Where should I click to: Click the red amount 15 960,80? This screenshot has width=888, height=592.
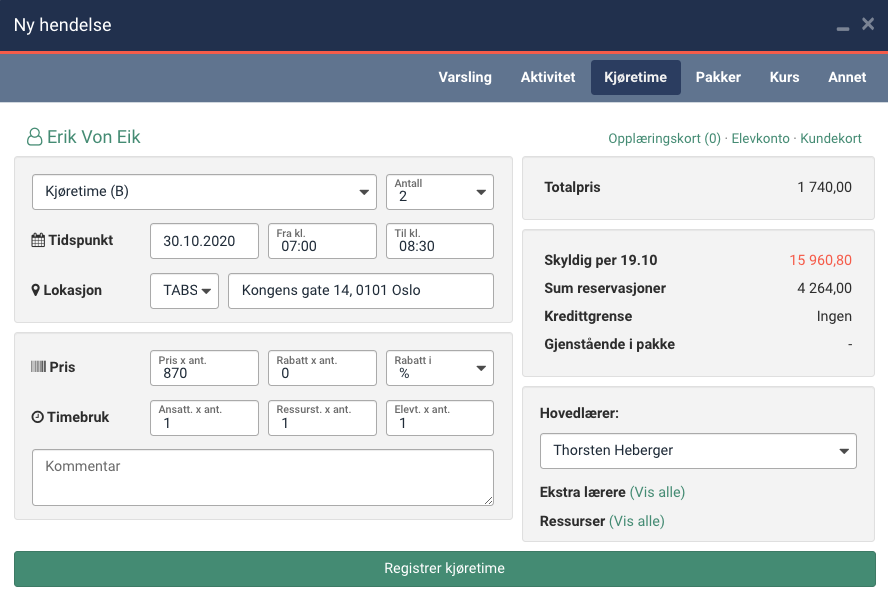[820, 261]
